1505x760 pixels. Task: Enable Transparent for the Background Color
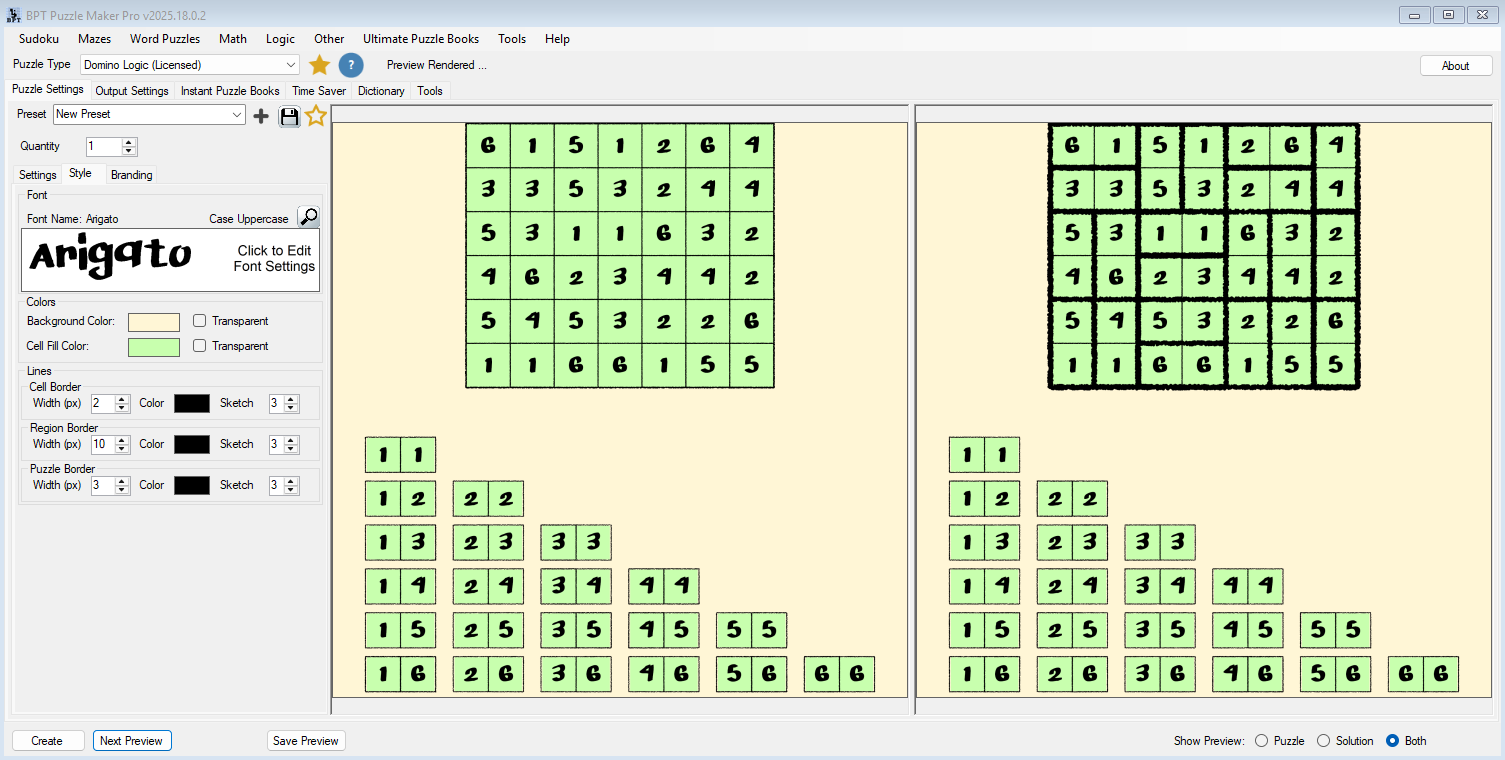pyautogui.click(x=199, y=320)
